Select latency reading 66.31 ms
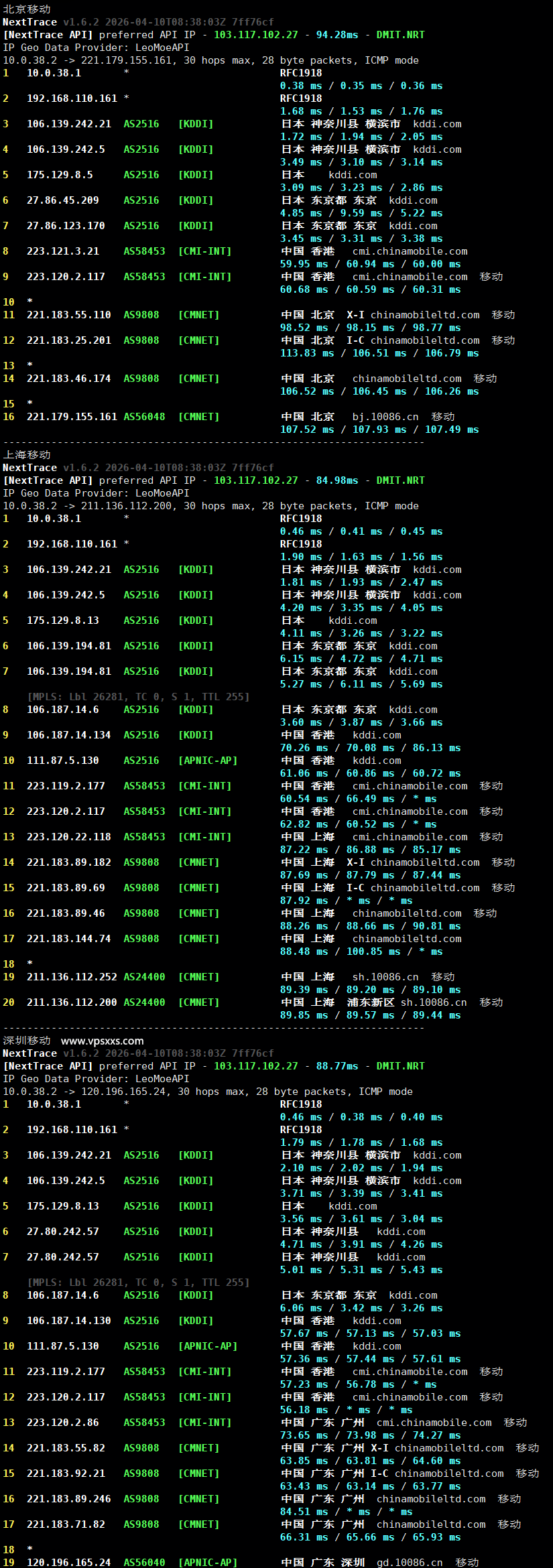 304,1537
